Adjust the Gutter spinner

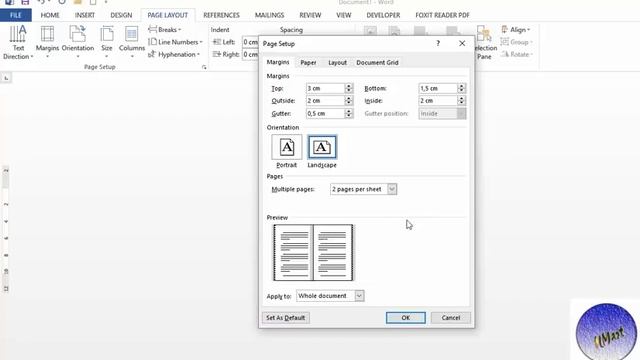click(x=349, y=113)
